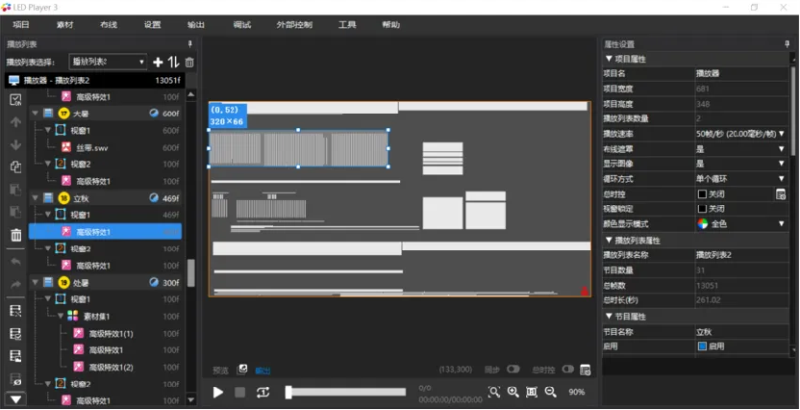Switch to the blue output view link

(263, 370)
